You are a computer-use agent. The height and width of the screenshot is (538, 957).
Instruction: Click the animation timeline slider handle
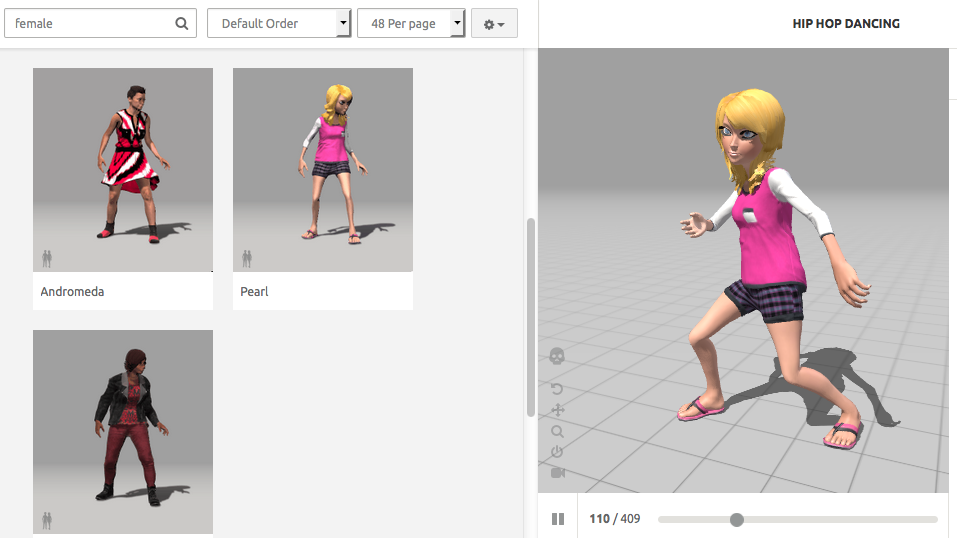tap(737, 520)
